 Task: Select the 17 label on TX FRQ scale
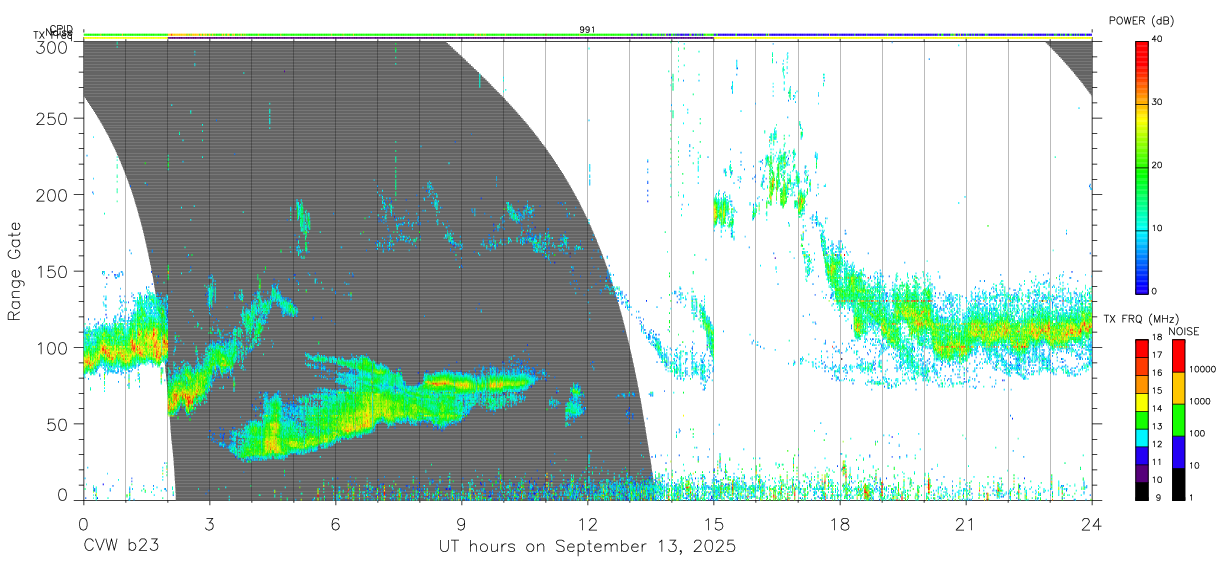[x=1158, y=355]
